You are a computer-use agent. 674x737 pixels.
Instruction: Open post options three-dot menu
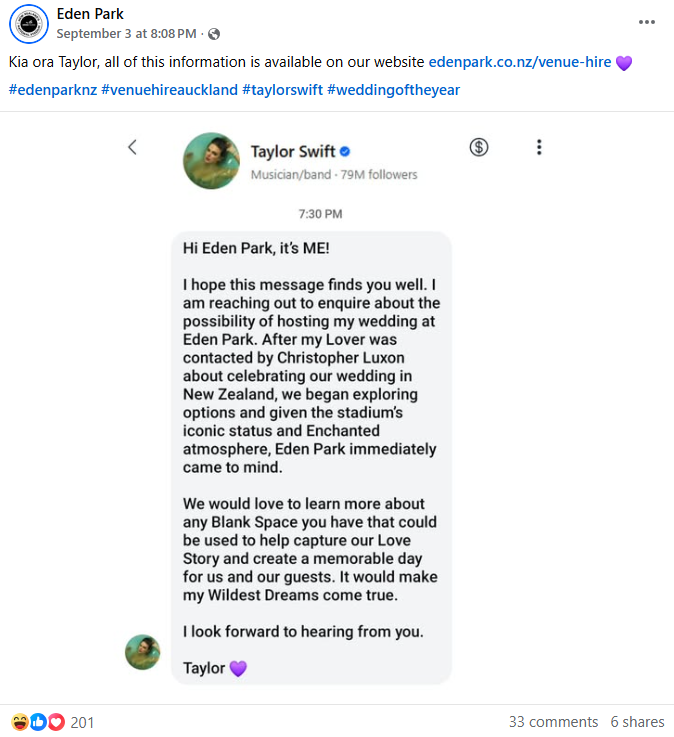pyautogui.click(x=648, y=22)
